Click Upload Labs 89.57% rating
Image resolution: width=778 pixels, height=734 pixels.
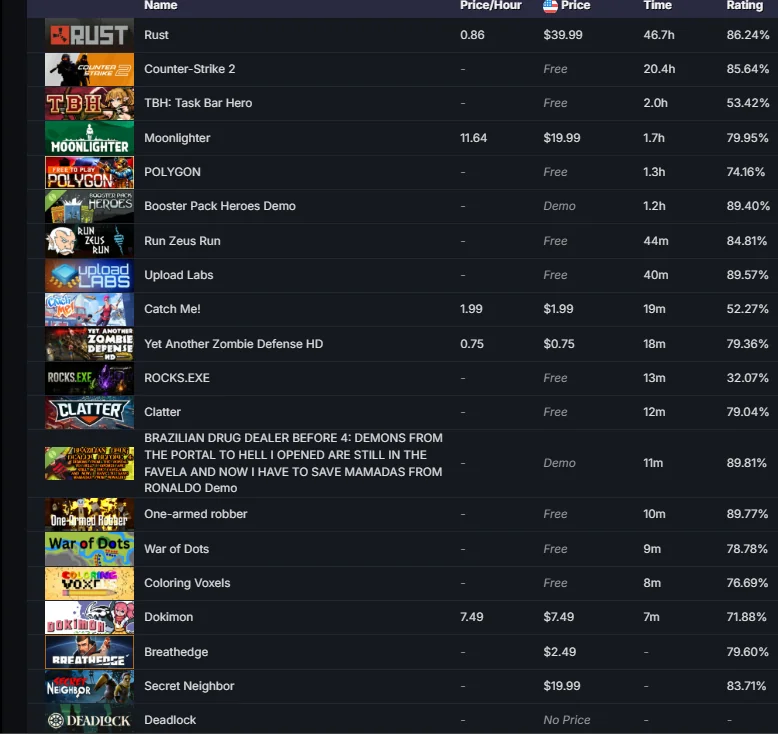(747, 275)
